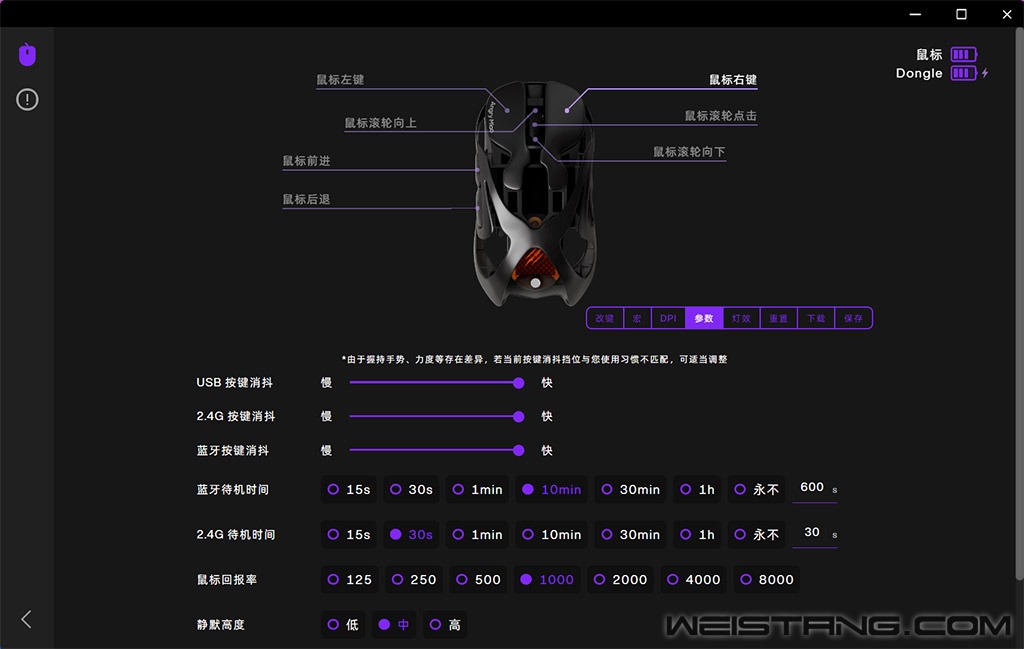Image resolution: width=1024 pixels, height=649 pixels.
Task: Click the purple mouse icon in sidebar
Action: 27,56
